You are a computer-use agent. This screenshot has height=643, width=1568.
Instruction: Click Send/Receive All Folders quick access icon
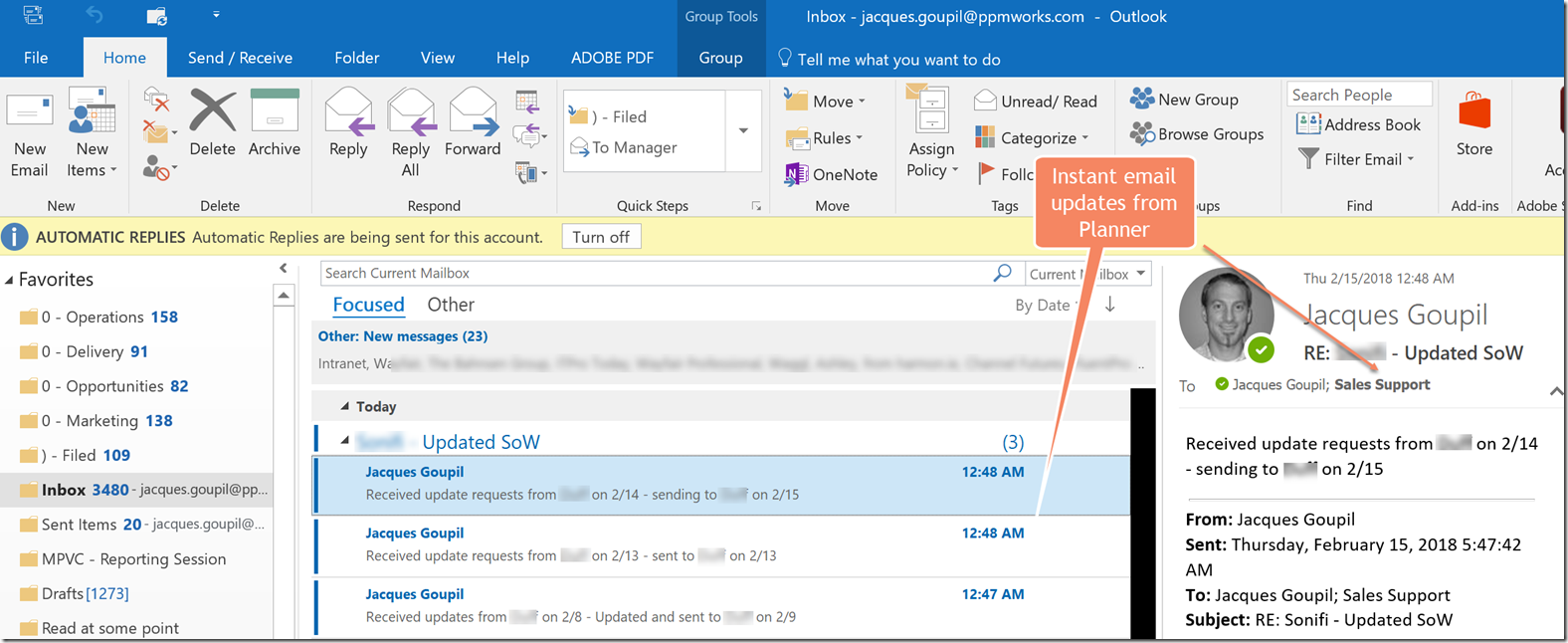tap(156, 15)
